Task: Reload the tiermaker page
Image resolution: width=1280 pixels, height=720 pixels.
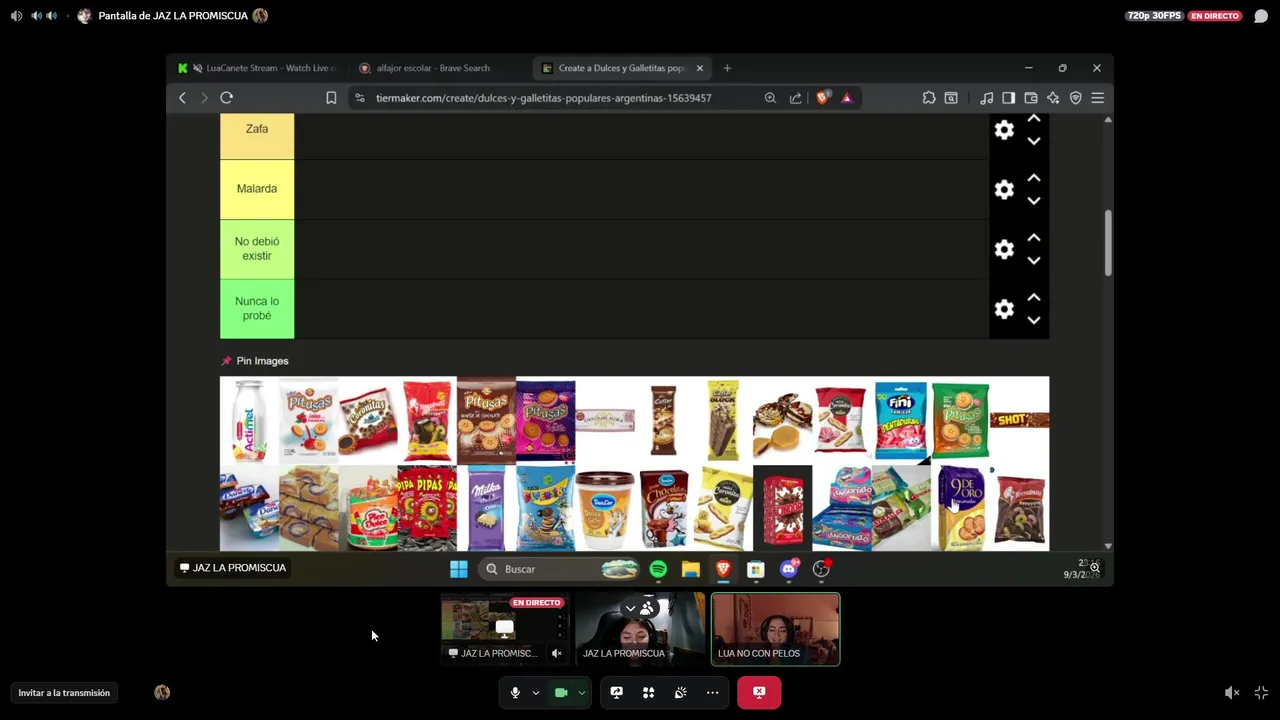Action: tap(227, 98)
